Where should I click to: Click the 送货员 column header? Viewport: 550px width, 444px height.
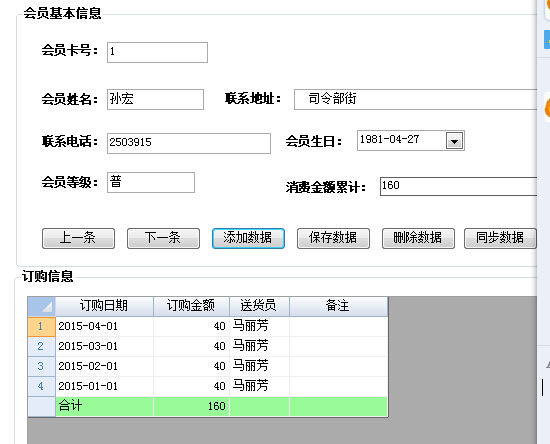259,307
